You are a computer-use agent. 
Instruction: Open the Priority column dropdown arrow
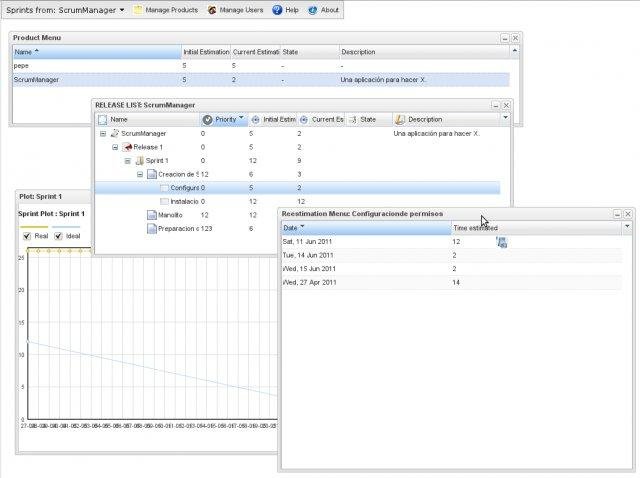tap(241, 118)
